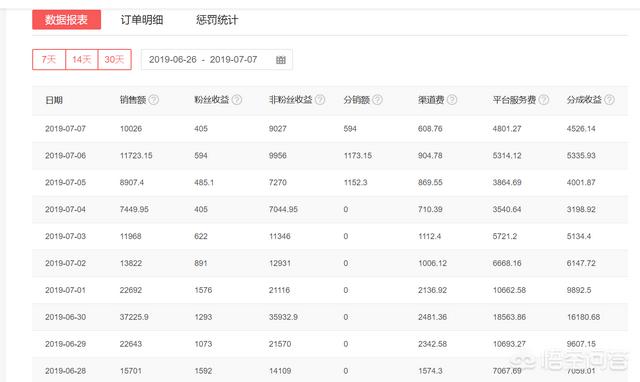This screenshot has height=382, width=640.
Task: Select the date cell 2019-07-03
Action: tap(65, 236)
